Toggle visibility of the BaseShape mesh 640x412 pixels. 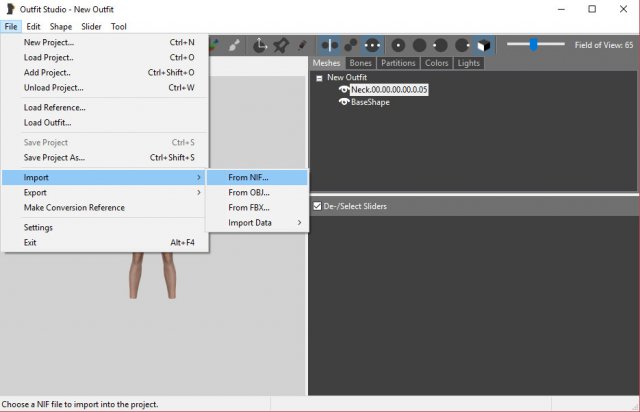tap(344, 102)
